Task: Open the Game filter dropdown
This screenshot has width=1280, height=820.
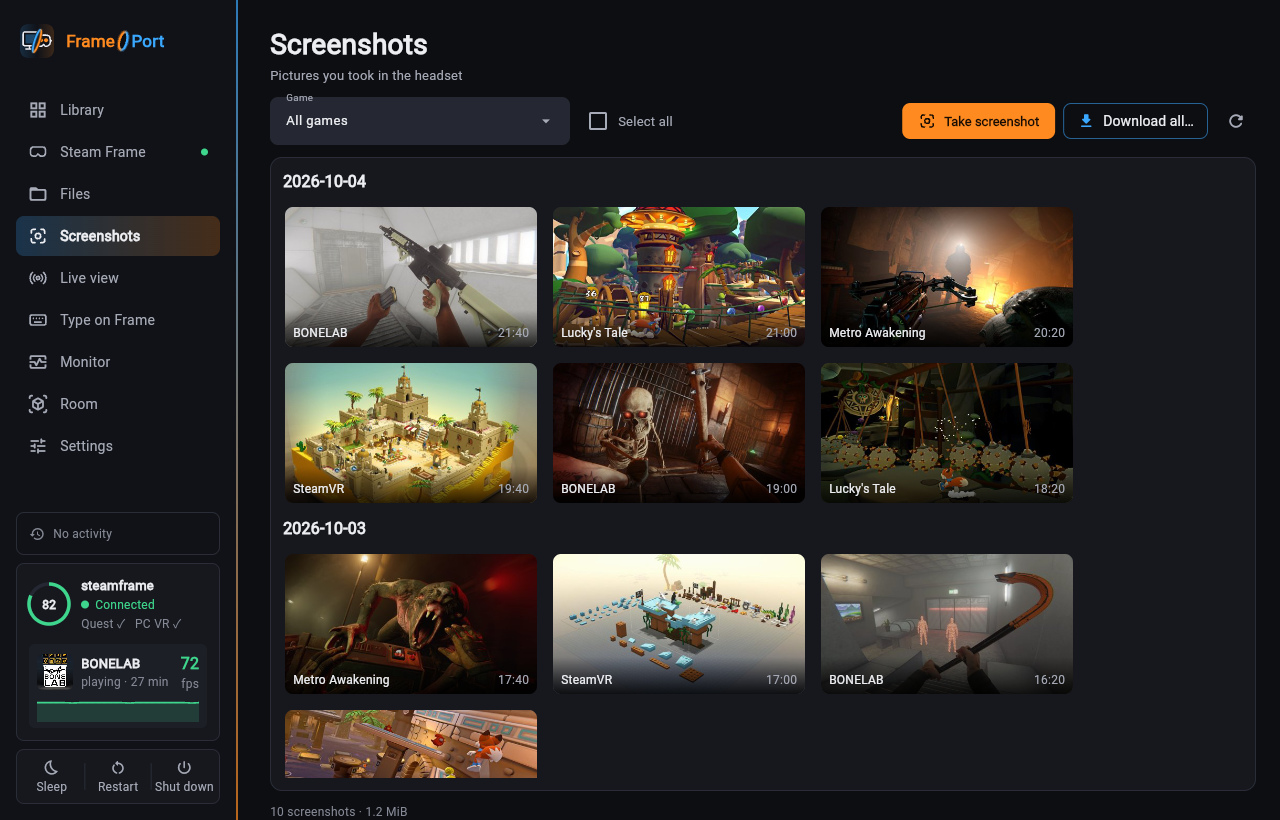Action: [420, 121]
